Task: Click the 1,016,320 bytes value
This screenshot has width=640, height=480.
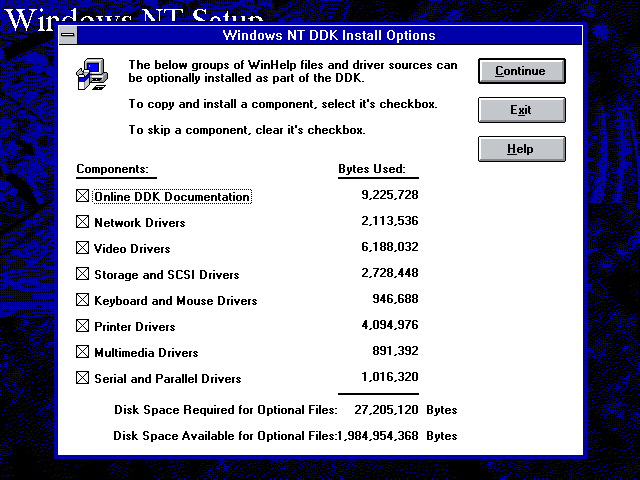Action: point(390,377)
